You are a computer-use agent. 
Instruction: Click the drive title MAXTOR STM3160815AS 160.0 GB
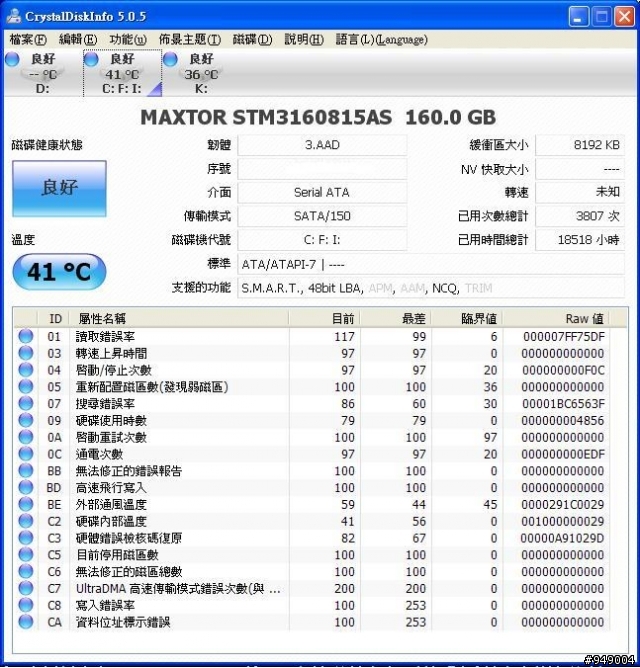(x=318, y=117)
